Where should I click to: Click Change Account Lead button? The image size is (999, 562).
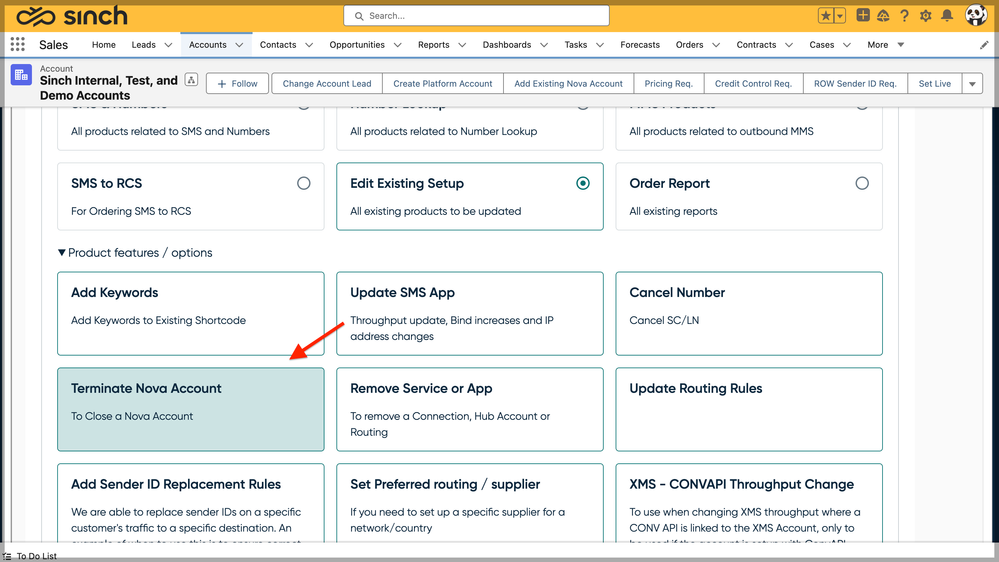click(x=327, y=83)
